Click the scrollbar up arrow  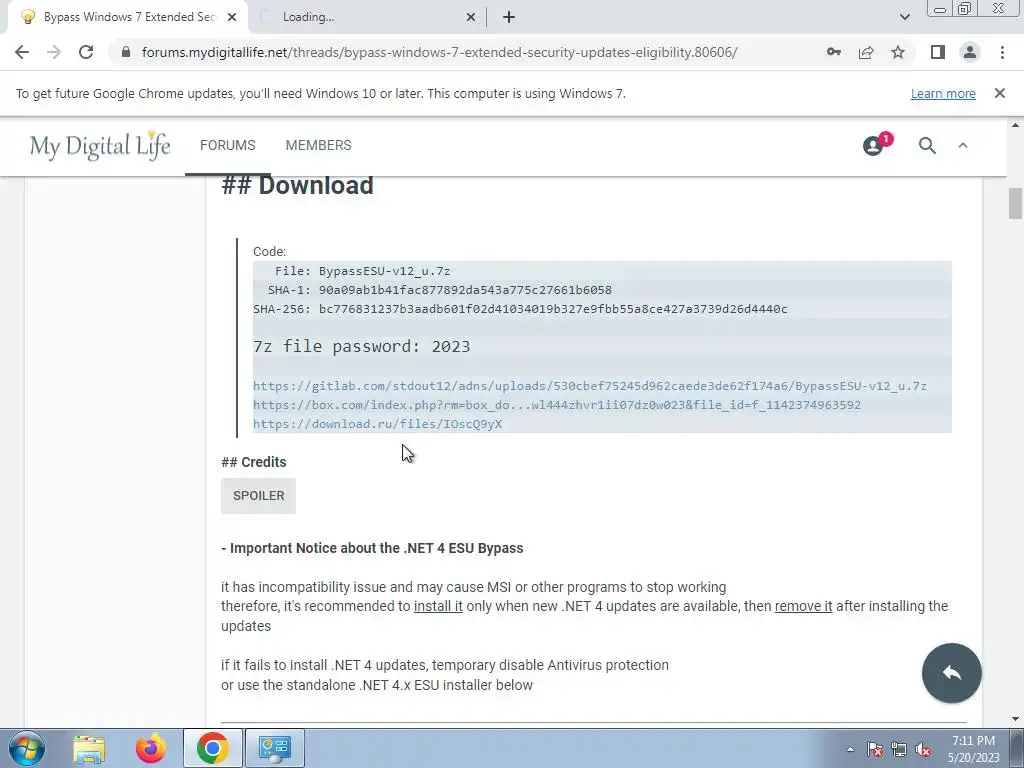tap(1016, 125)
